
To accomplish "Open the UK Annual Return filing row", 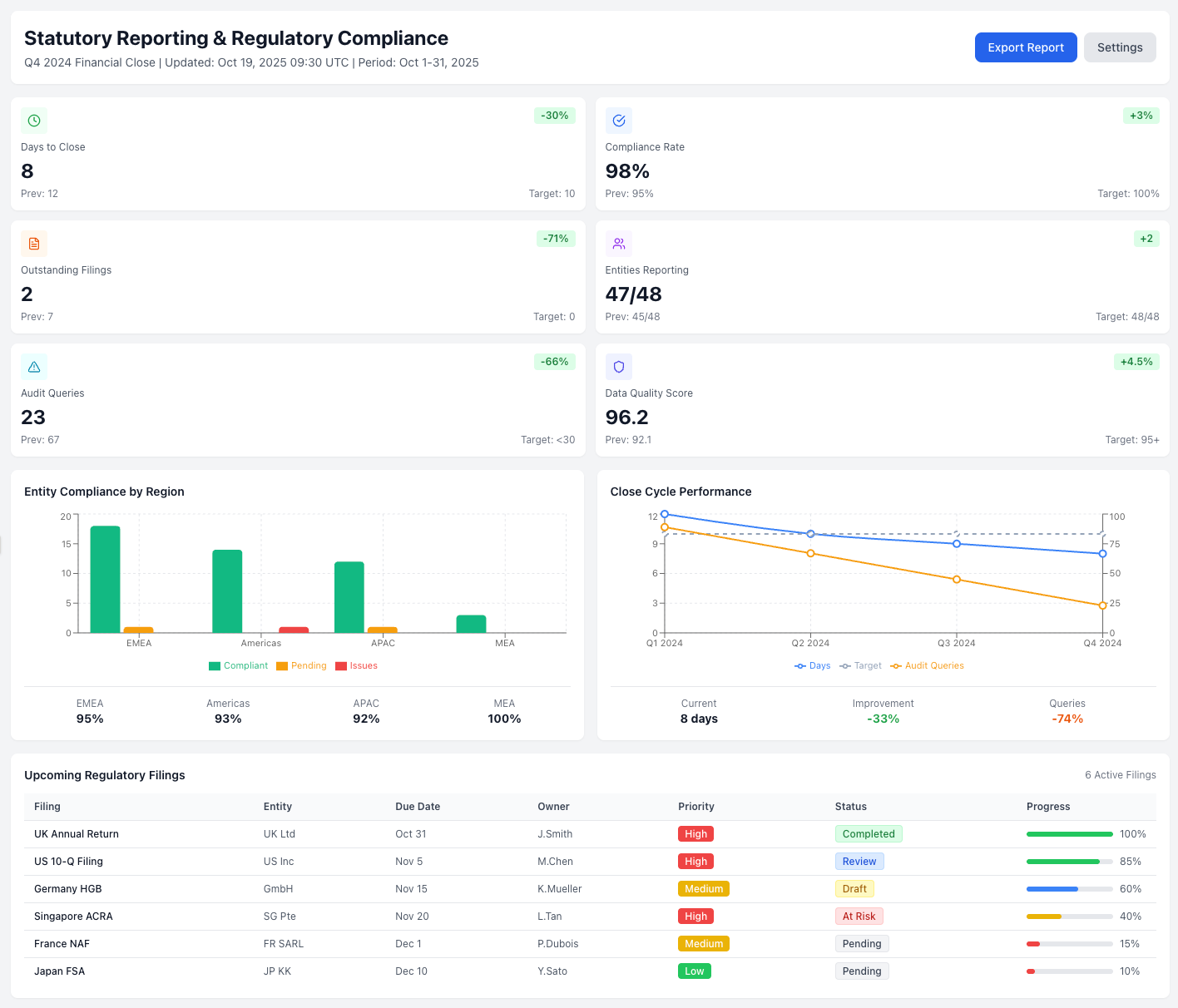I will click(590, 834).
